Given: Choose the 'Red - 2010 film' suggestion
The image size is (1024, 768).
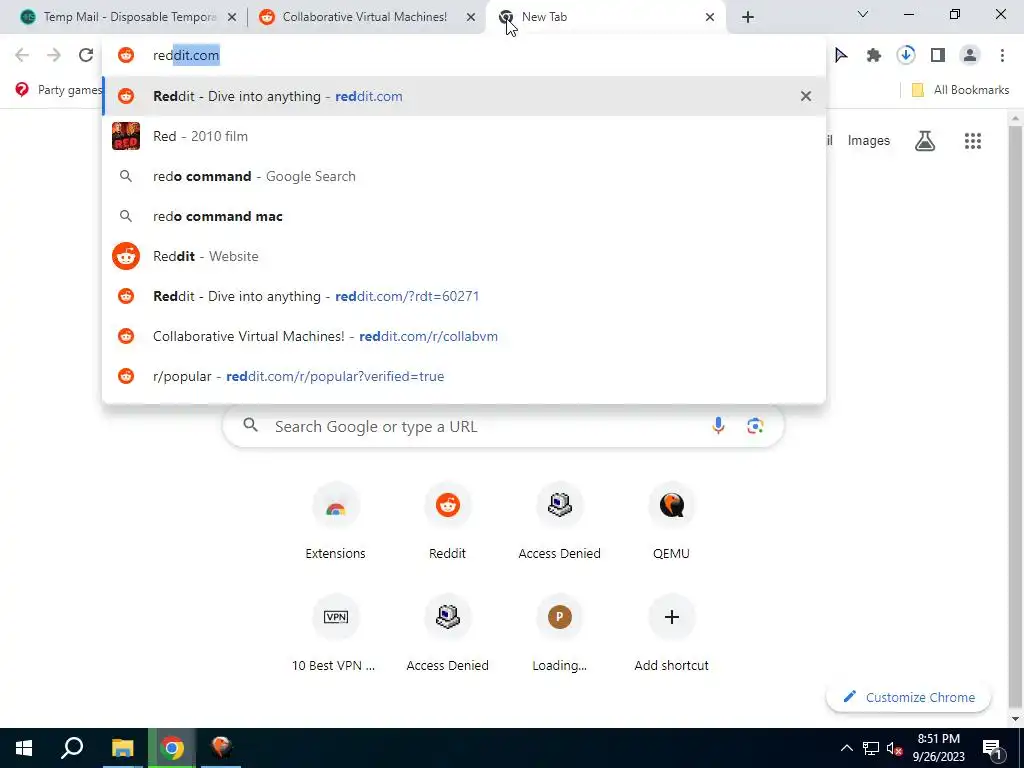Looking at the screenshot, I should pos(464,136).
